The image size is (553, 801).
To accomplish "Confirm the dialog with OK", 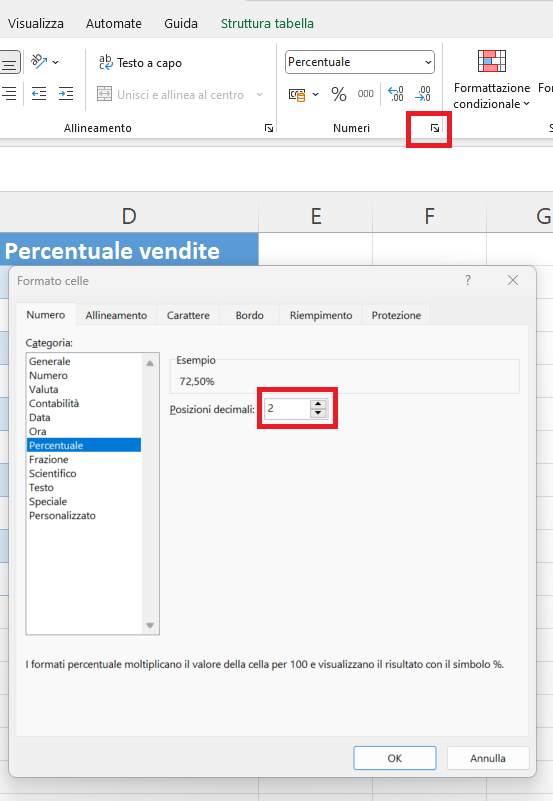I will pyautogui.click(x=395, y=758).
